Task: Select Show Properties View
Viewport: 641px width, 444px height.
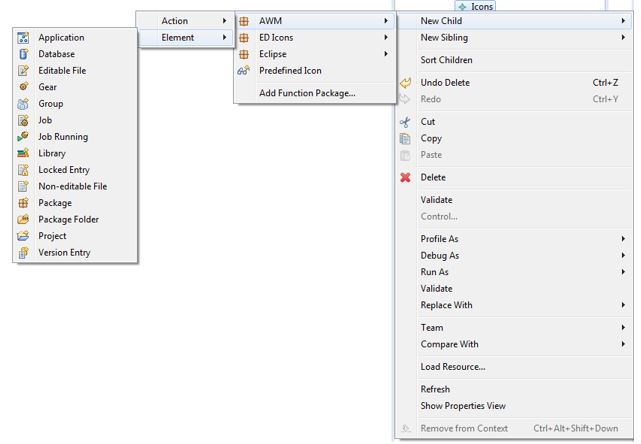Action: 463,406
